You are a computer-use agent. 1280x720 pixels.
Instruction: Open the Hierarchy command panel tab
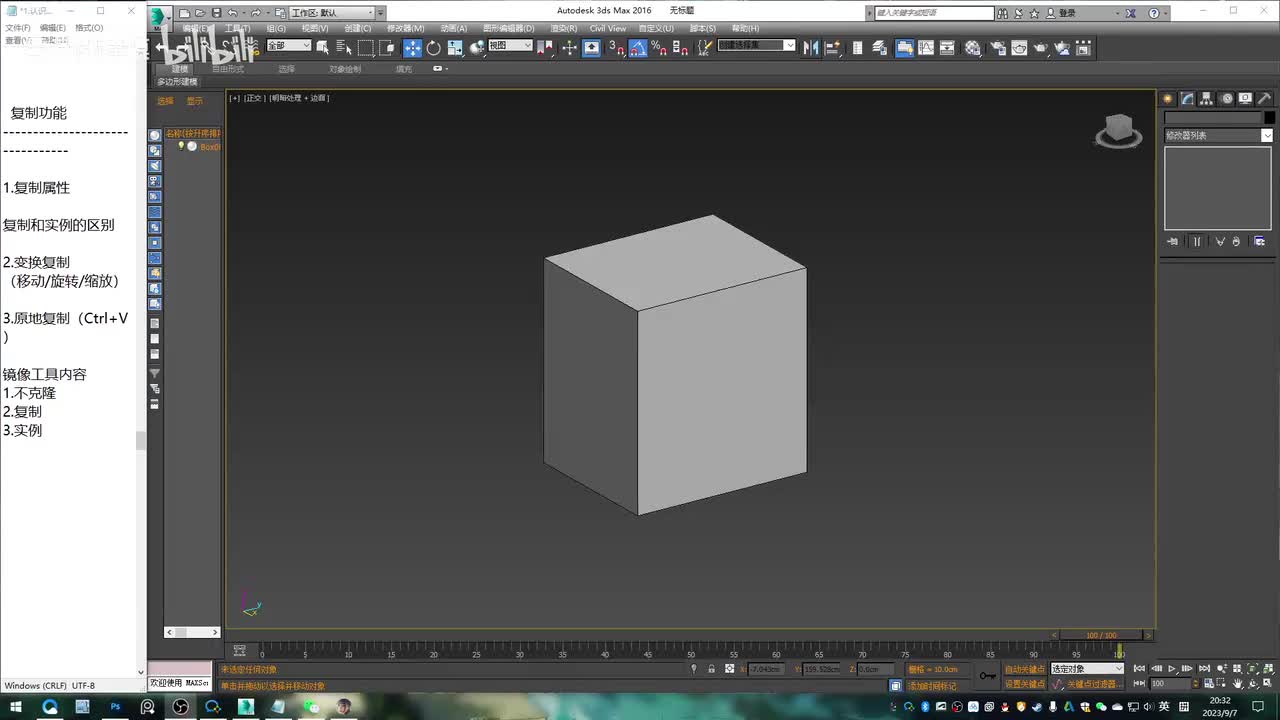[1206, 98]
